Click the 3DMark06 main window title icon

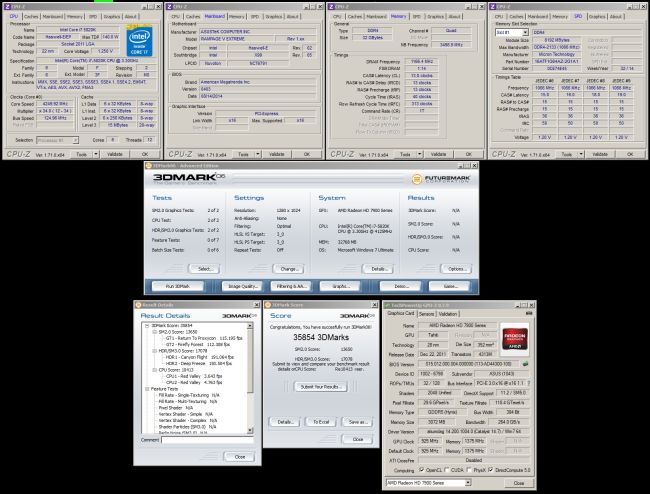(149, 165)
